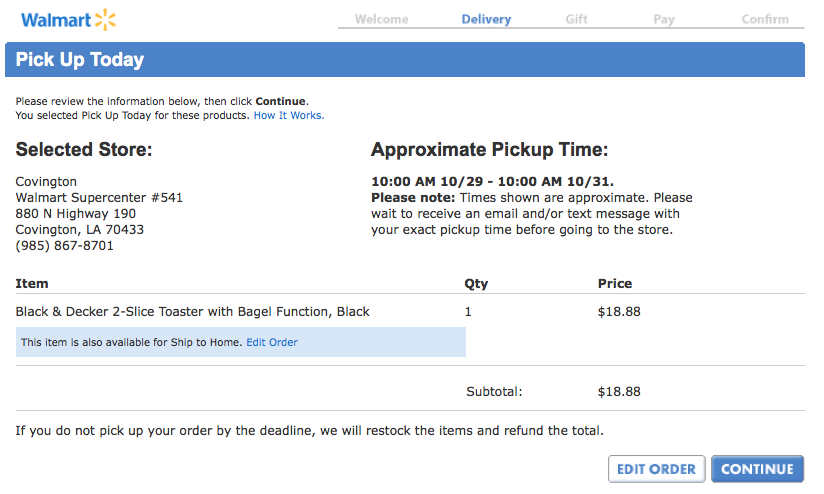The image size is (824, 494).
Task: Open the How It Works link
Action: tap(289, 115)
